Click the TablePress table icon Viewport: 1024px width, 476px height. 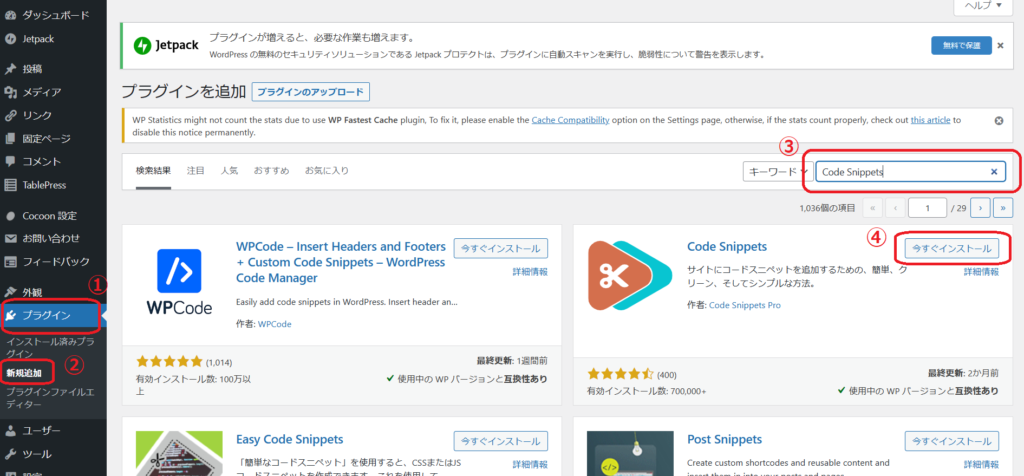pos(10,185)
